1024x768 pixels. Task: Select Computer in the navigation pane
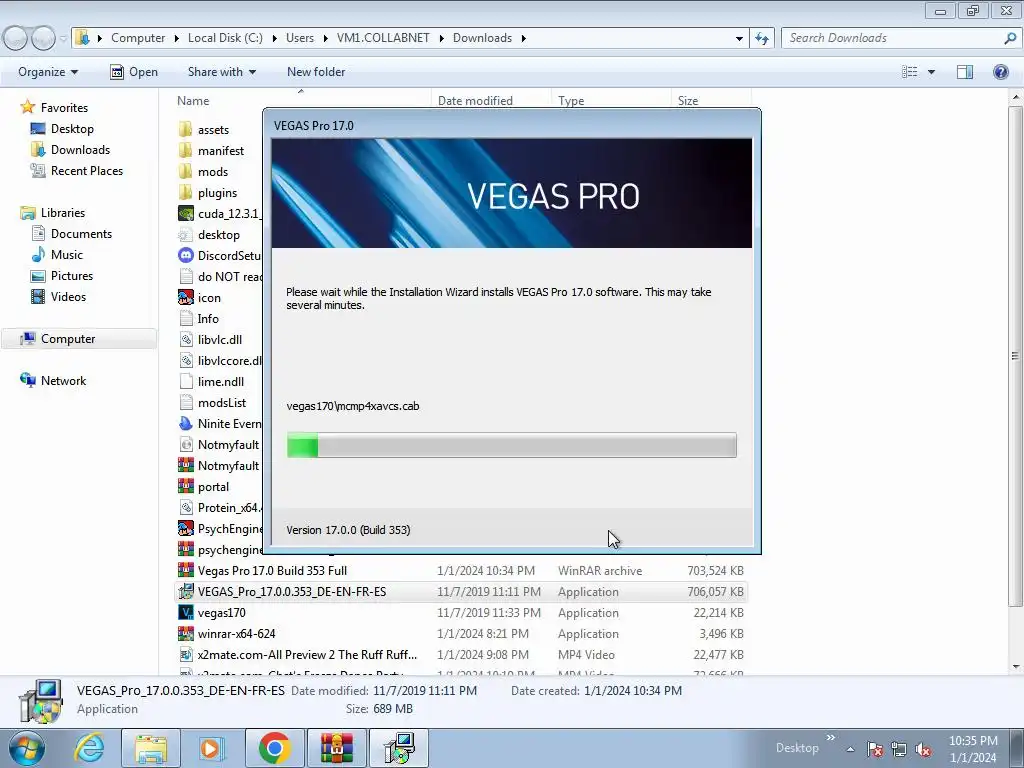point(68,339)
